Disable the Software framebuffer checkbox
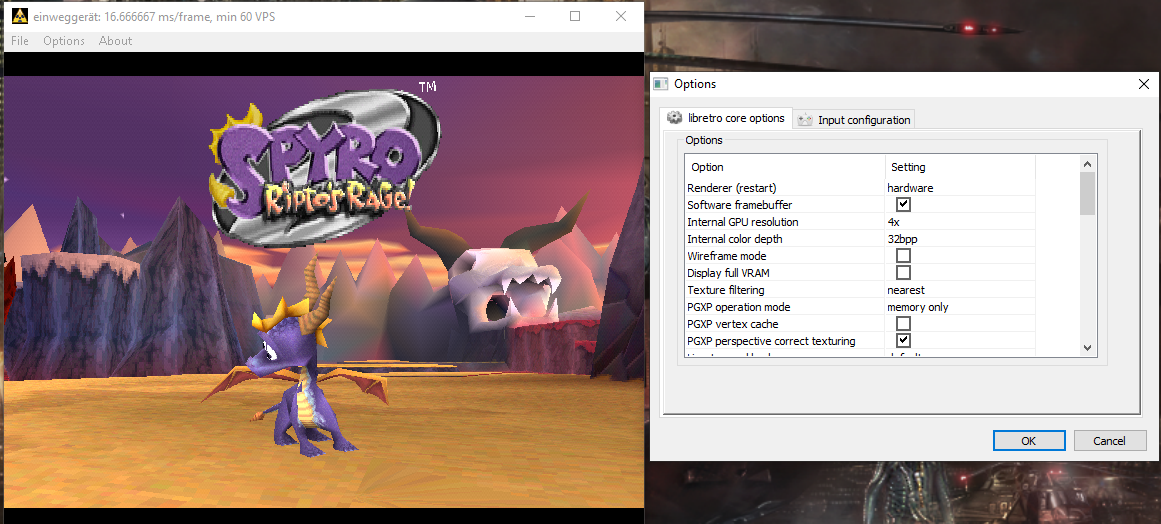 [903, 205]
